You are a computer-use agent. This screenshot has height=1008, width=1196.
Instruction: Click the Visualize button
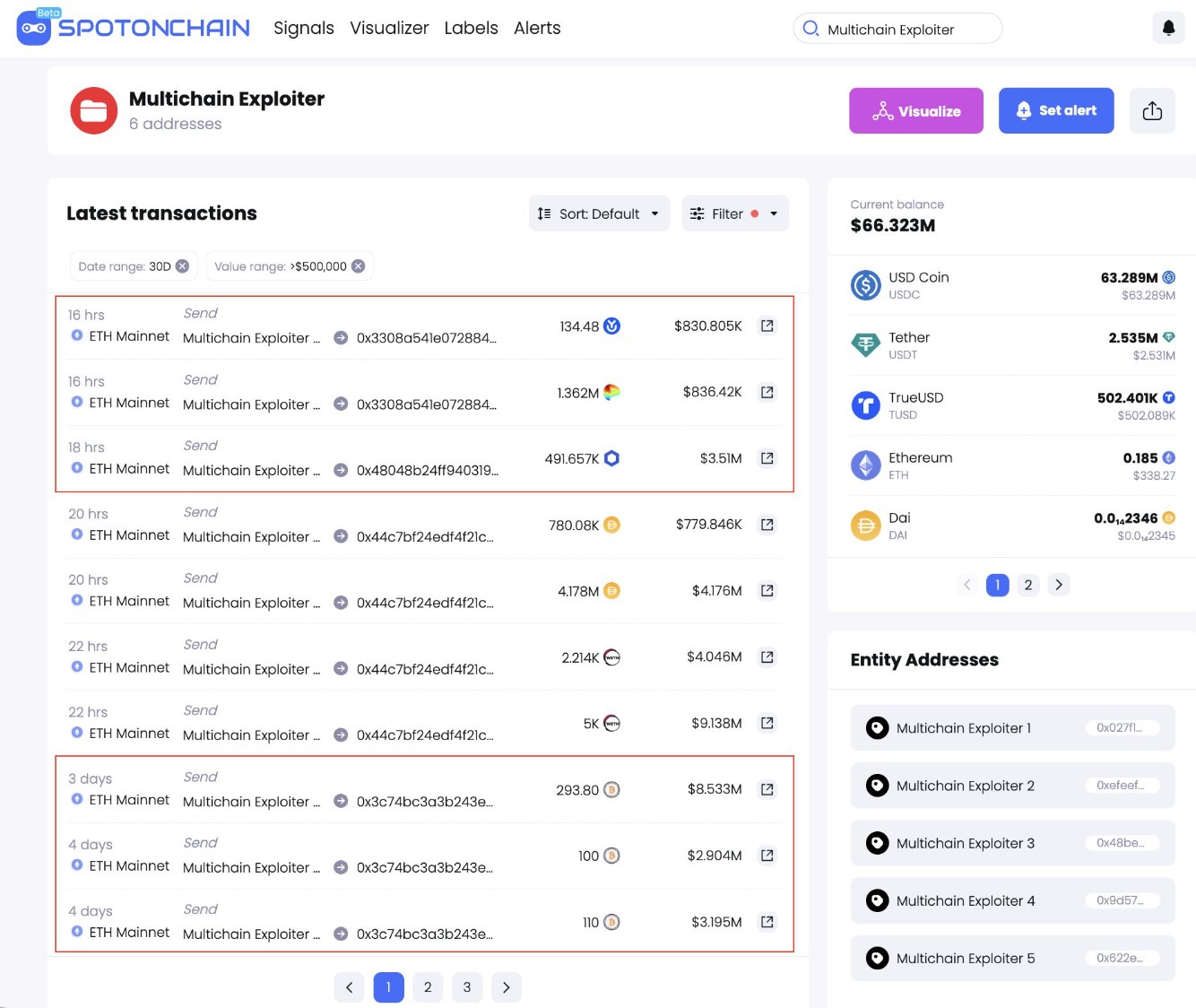(915, 110)
